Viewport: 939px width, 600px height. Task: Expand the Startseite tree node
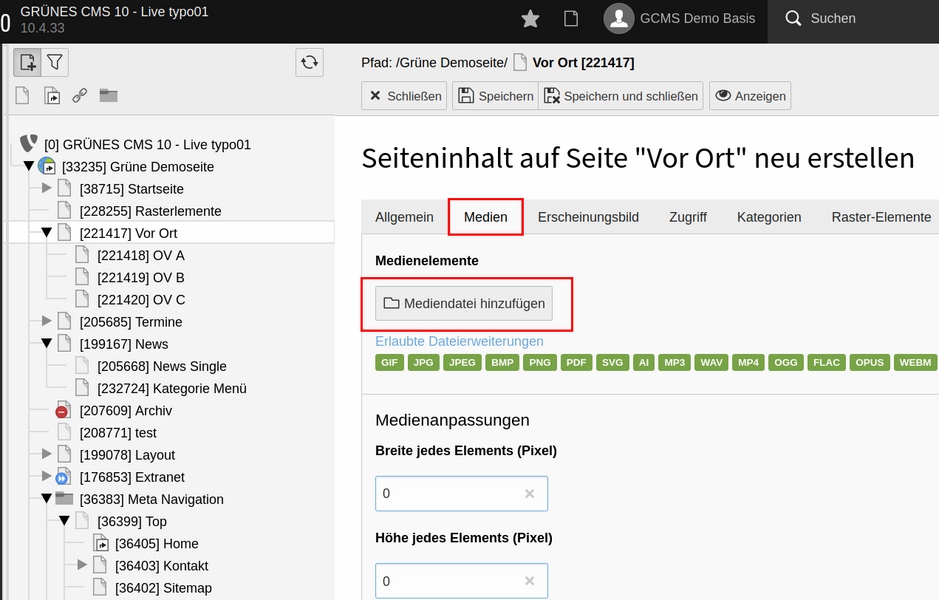tap(46, 189)
